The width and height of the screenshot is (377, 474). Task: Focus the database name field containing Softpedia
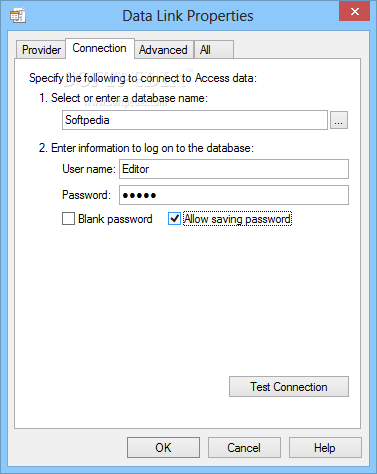[x=195, y=120]
